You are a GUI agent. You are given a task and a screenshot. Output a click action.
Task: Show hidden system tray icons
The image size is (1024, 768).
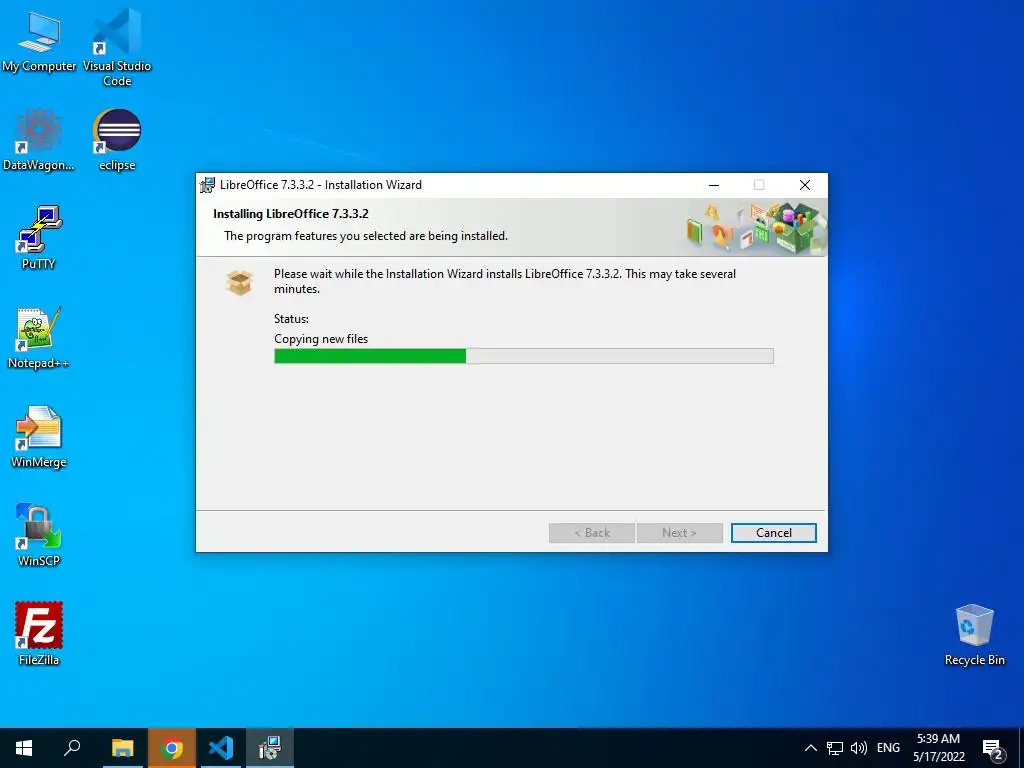pyautogui.click(x=810, y=748)
